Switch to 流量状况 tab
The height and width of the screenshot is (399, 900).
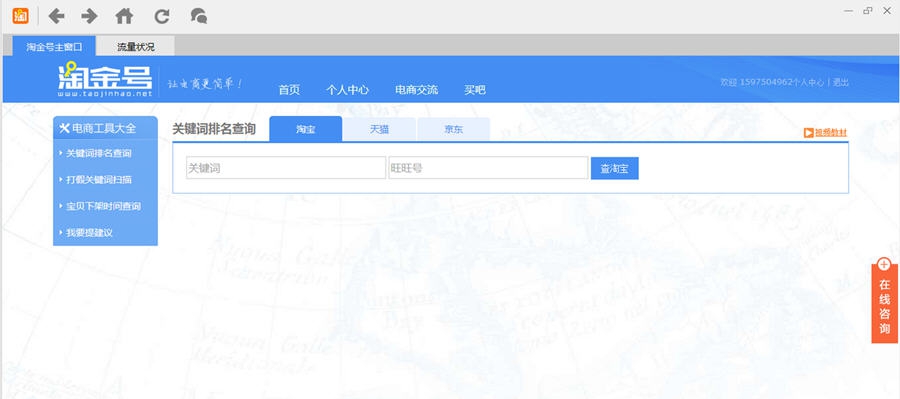point(136,47)
